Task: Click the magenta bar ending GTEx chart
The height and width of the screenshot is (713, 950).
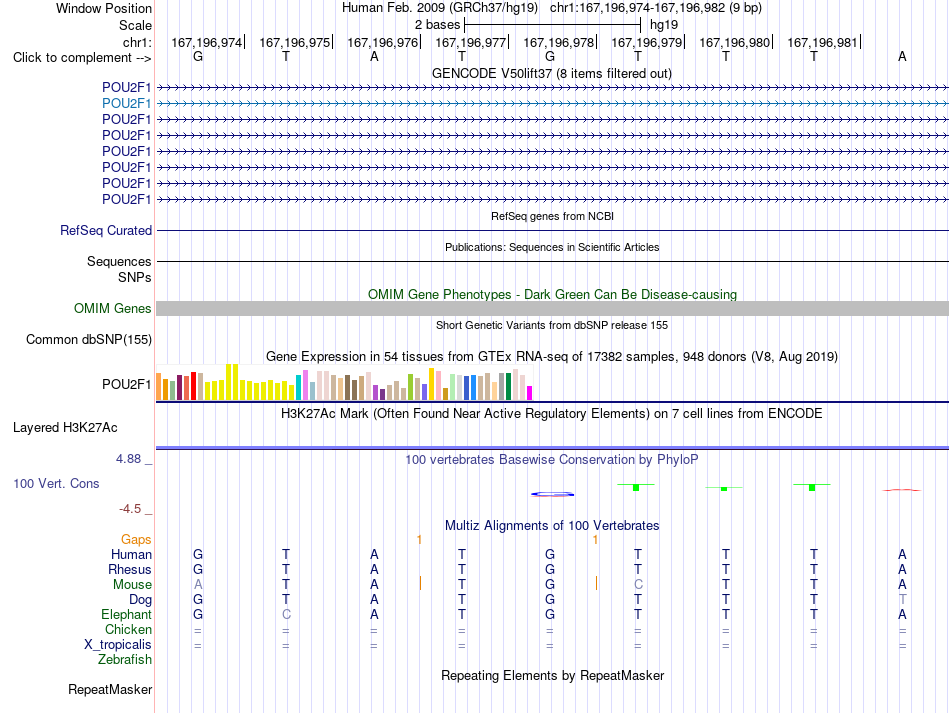Action: [530, 393]
